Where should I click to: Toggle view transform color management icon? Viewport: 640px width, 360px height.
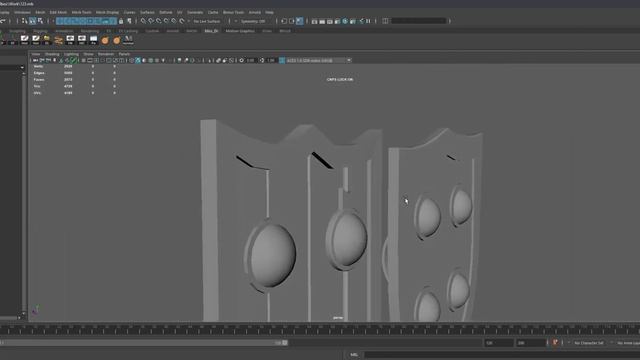coord(282,60)
